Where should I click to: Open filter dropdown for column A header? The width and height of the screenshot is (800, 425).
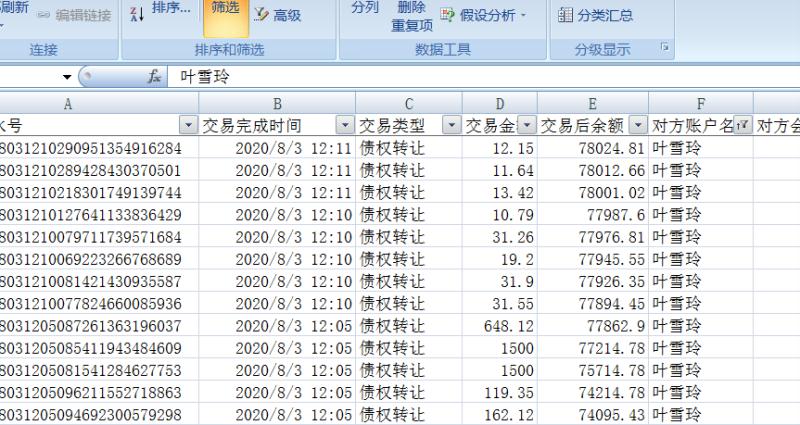[x=188, y=124]
